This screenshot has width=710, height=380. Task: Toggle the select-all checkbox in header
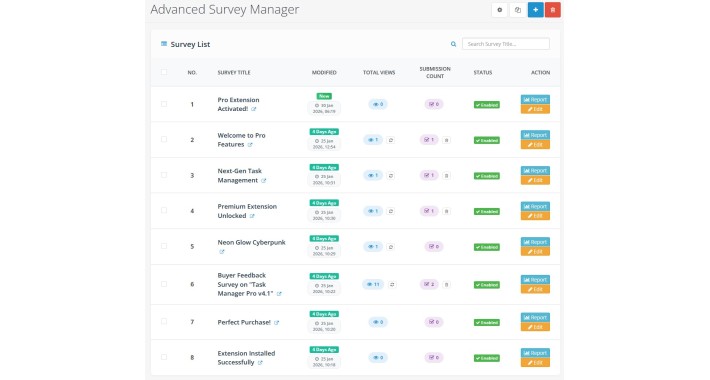click(164, 72)
